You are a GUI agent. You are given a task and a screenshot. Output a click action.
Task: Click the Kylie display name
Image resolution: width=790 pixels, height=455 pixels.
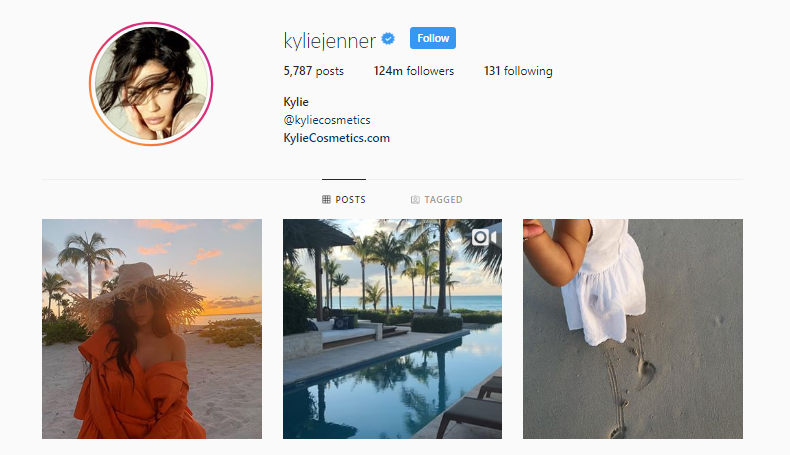296,102
